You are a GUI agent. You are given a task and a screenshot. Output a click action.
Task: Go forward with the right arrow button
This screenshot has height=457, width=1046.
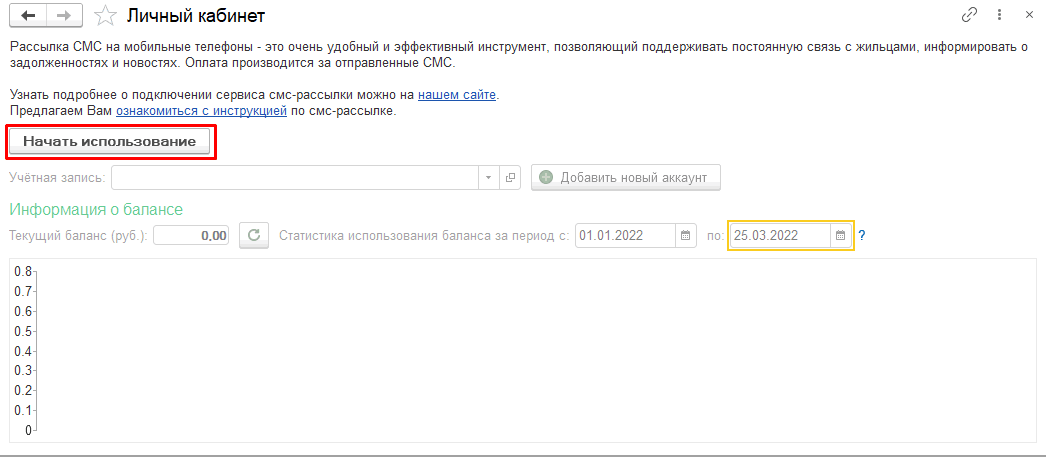click(x=64, y=16)
